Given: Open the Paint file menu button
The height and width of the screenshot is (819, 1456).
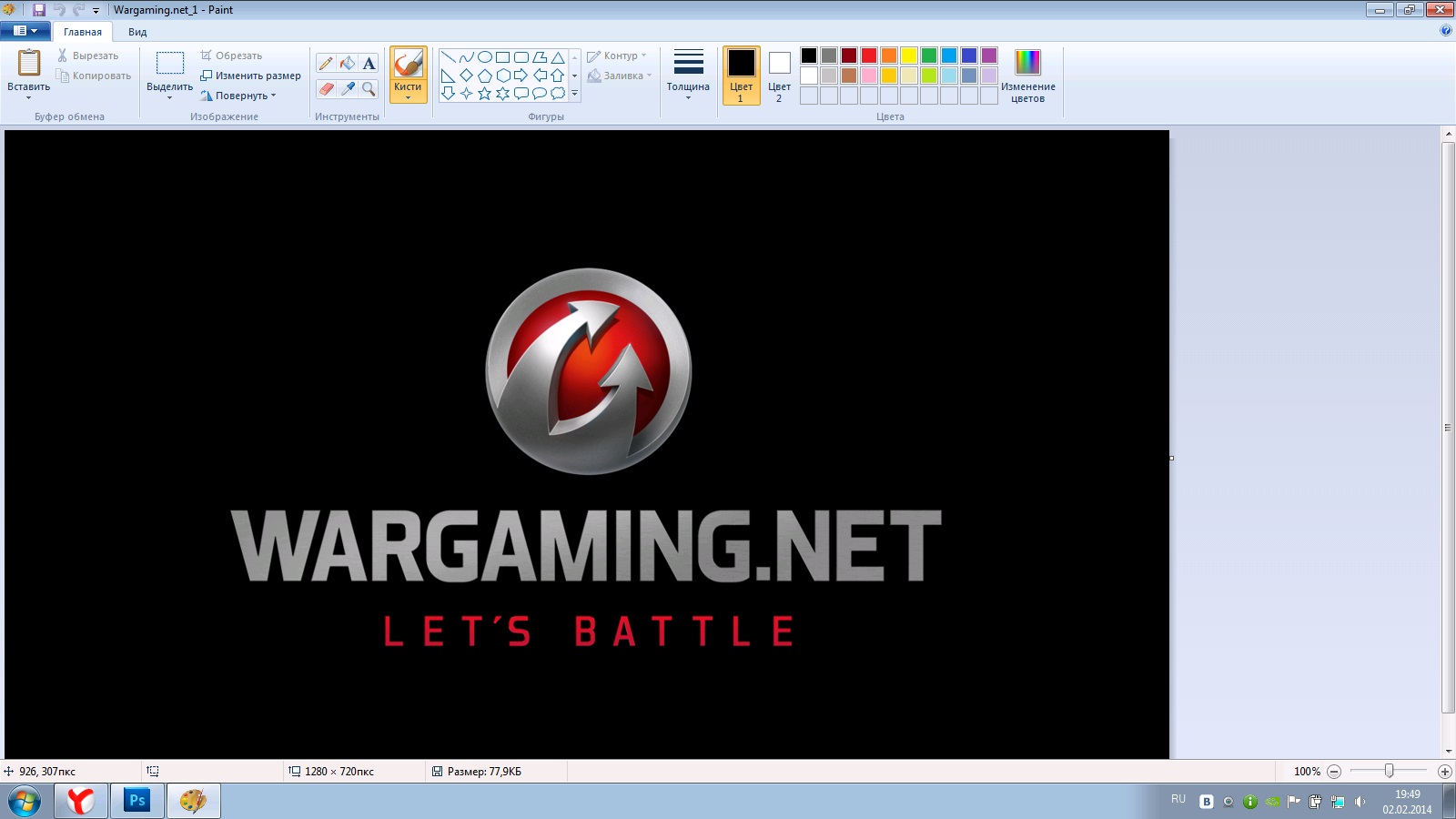Looking at the screenshot, I should [25, 31].
